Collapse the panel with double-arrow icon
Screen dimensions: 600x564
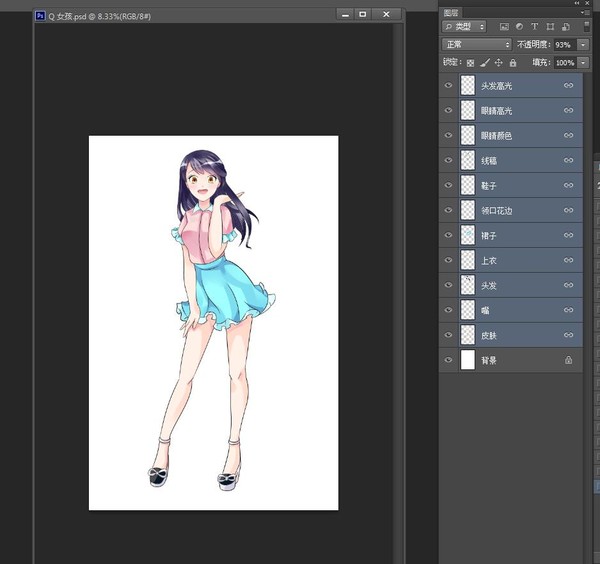tap(577, 3)
